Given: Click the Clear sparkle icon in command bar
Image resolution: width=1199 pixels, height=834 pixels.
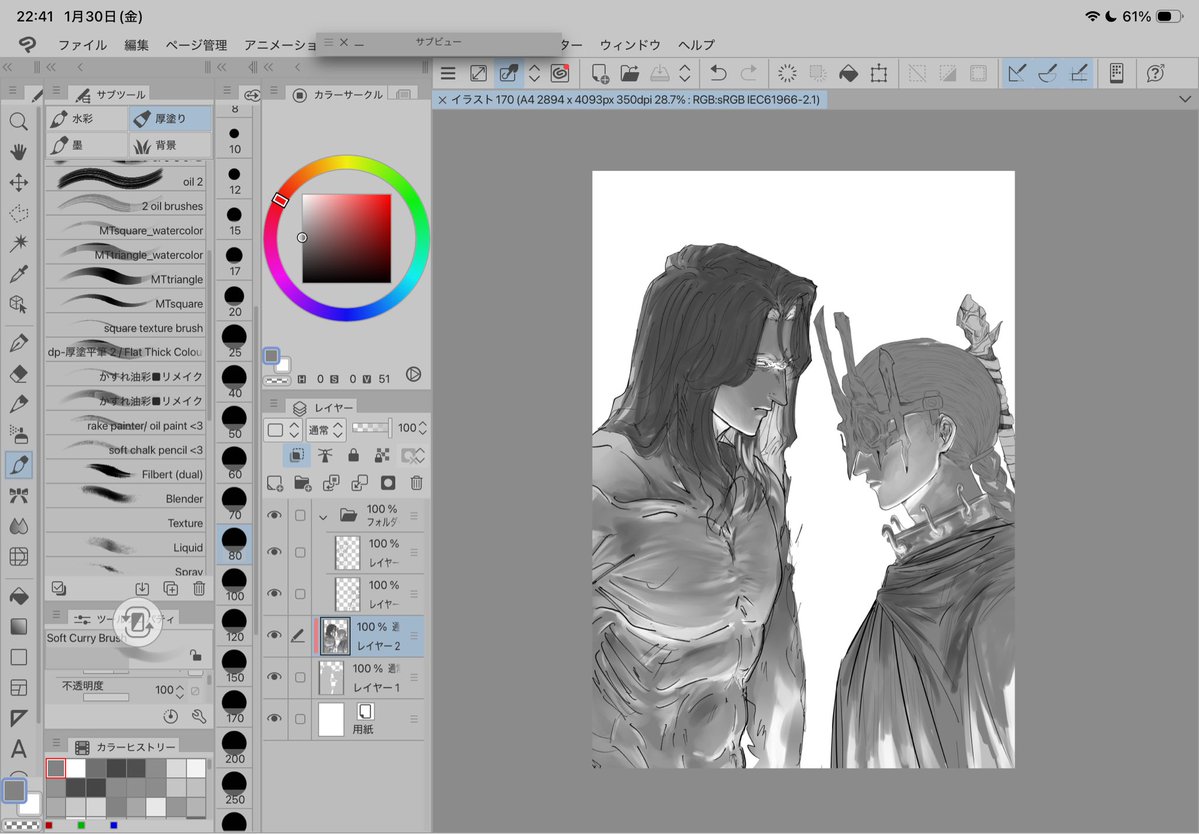Looking at the screenshot, I should pos(787,73).
